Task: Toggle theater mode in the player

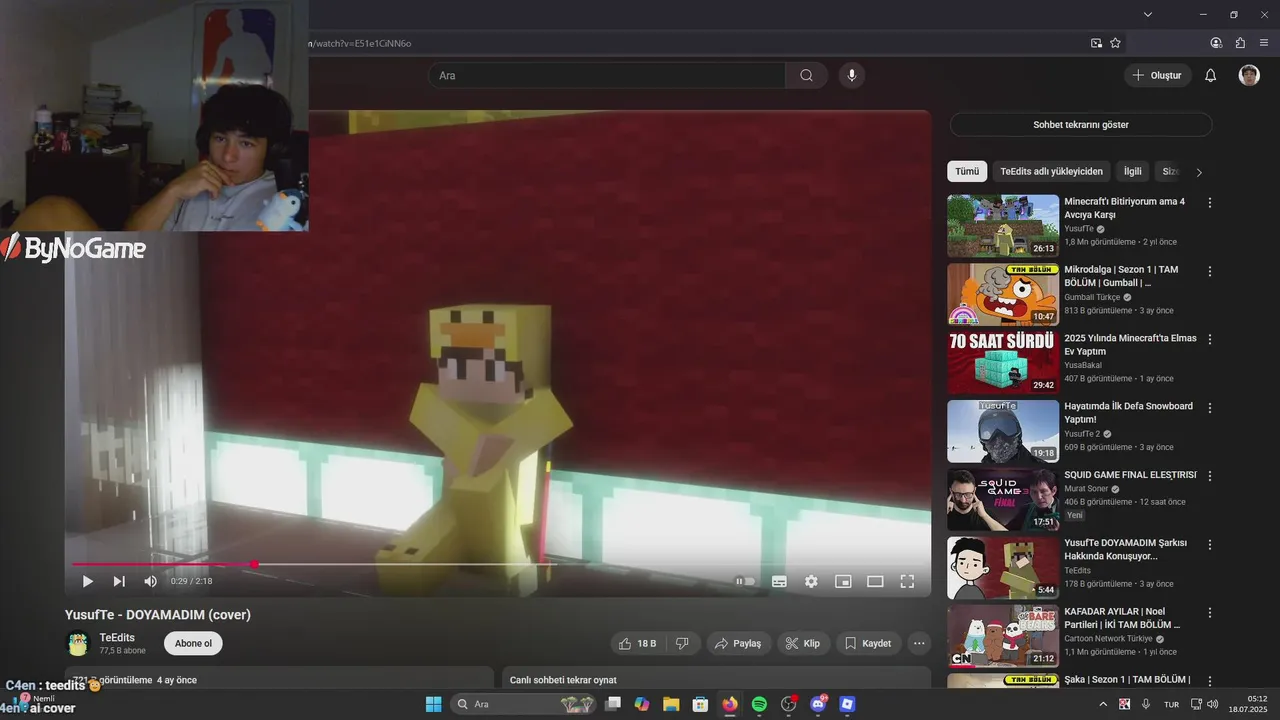Action: coord(875,581)
